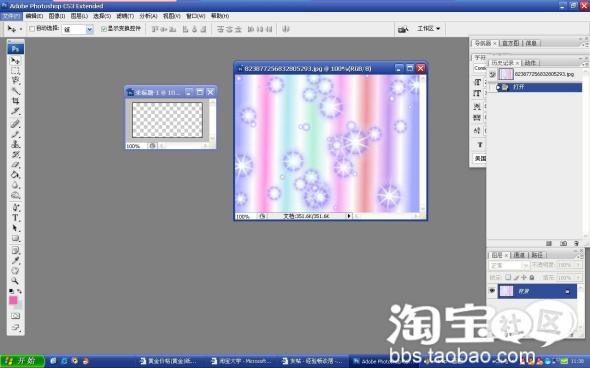Image resolution: width=590 pixels, height=368 pixels.
Task: Select the Crop tool in toolbox
Action: [15, 101]
